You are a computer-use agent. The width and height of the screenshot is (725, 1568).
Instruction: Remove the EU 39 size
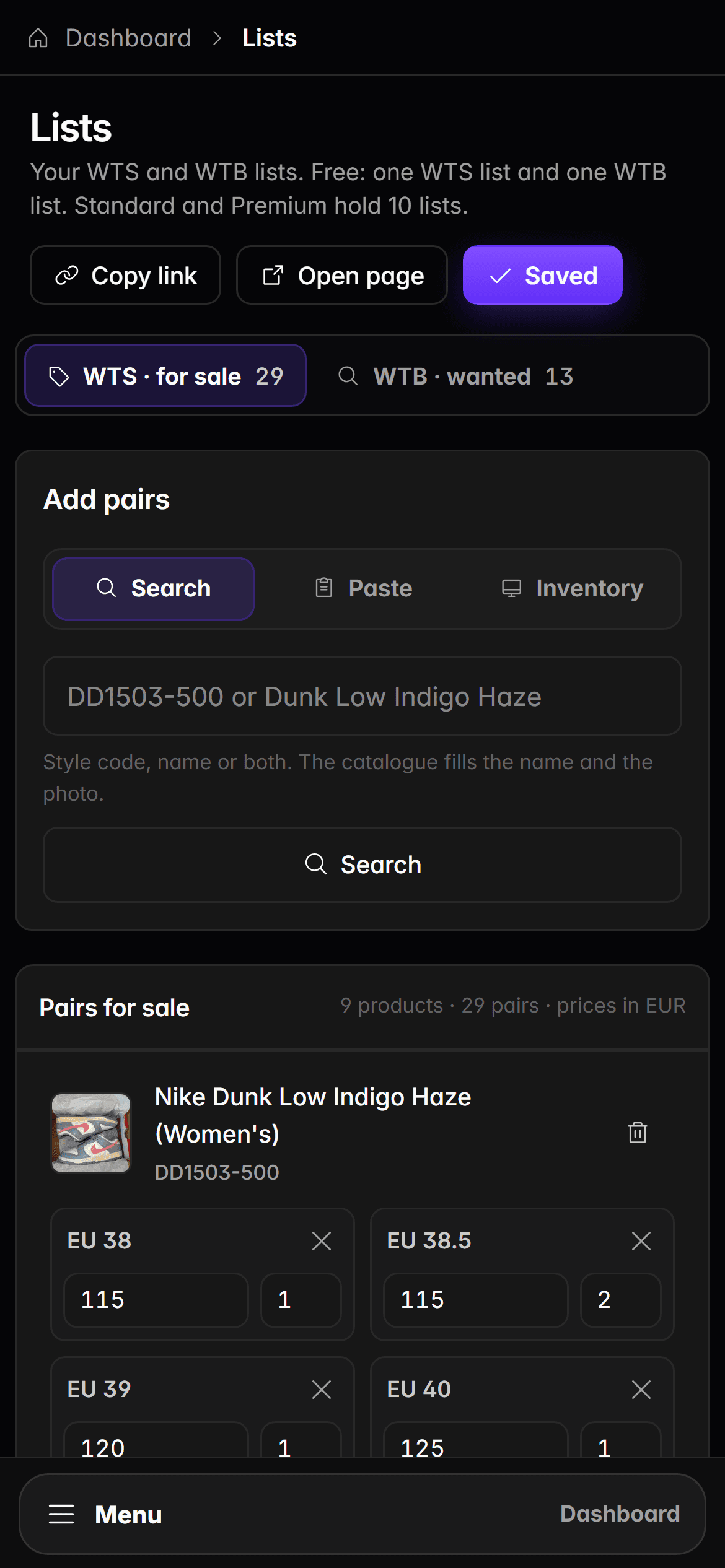click(322, 1390)
